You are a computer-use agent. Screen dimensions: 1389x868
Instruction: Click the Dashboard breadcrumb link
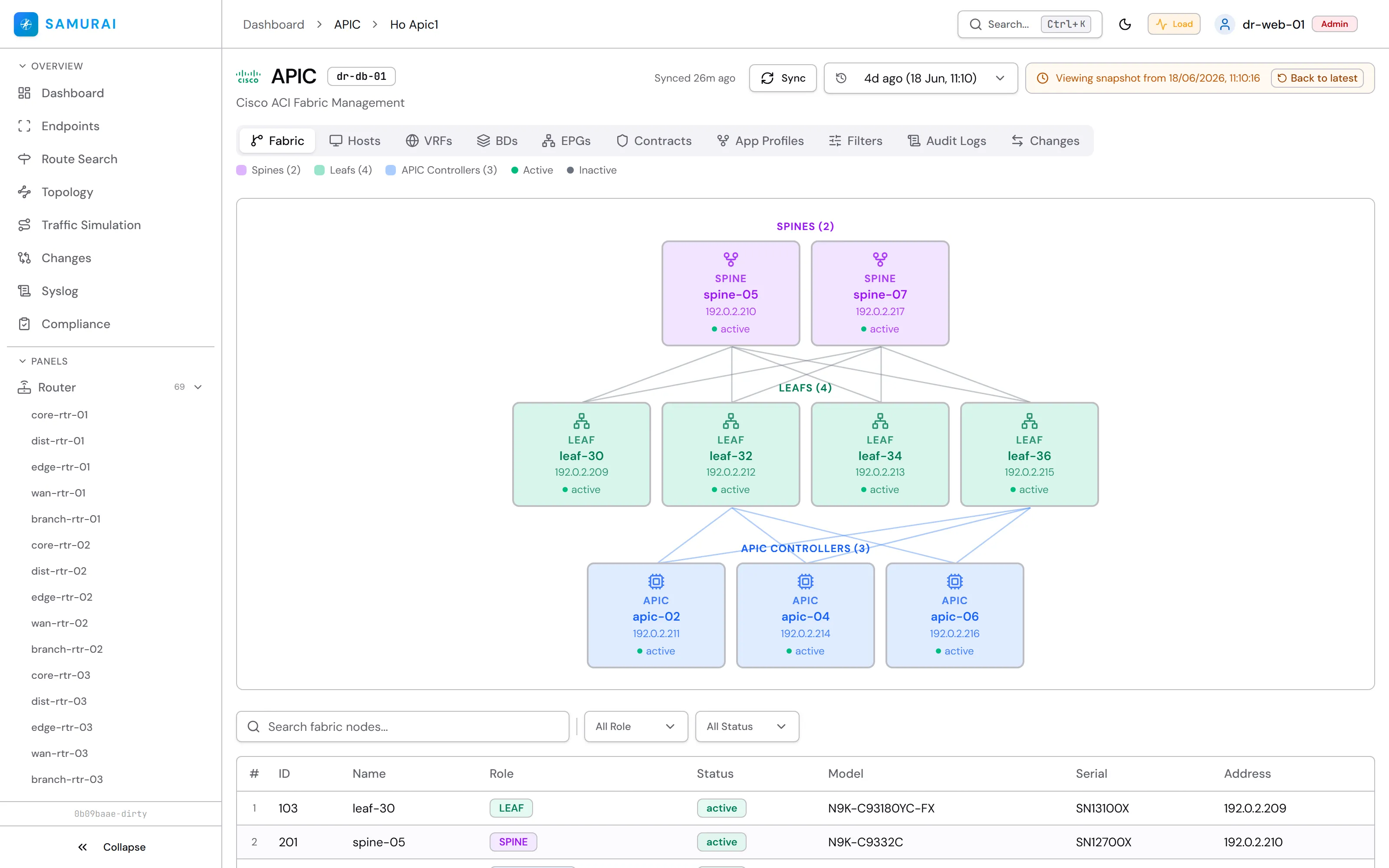273,24
